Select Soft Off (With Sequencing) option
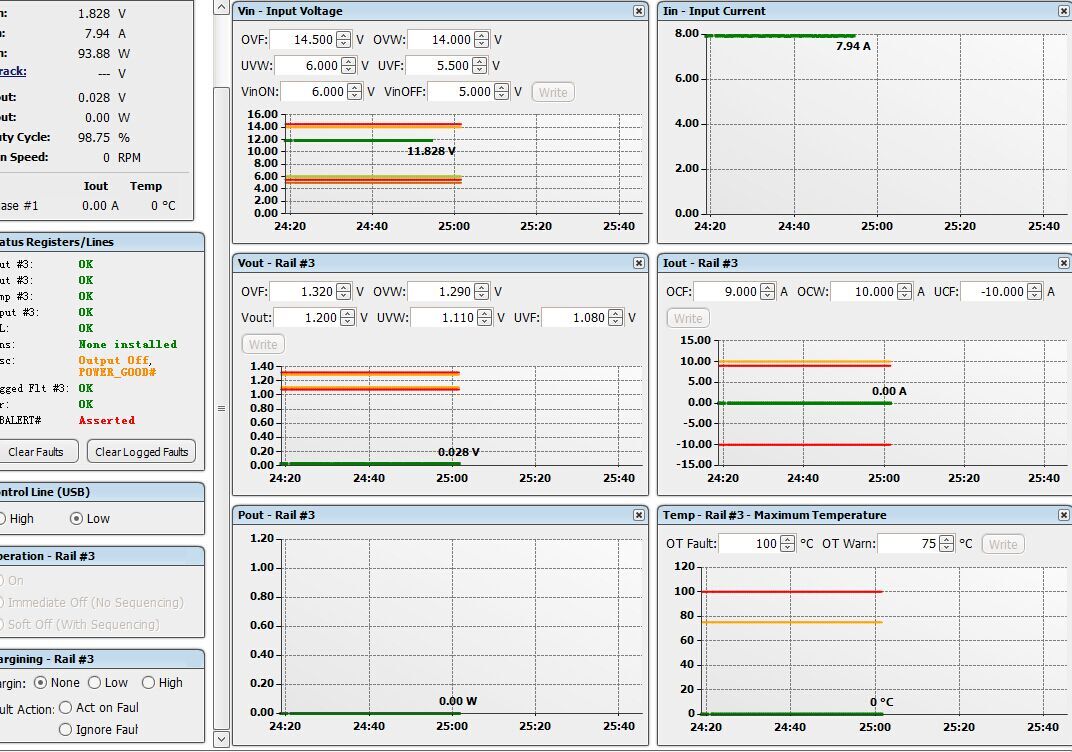The width and height of the screenshot is (1072, 752). click(x=80, y=625)
